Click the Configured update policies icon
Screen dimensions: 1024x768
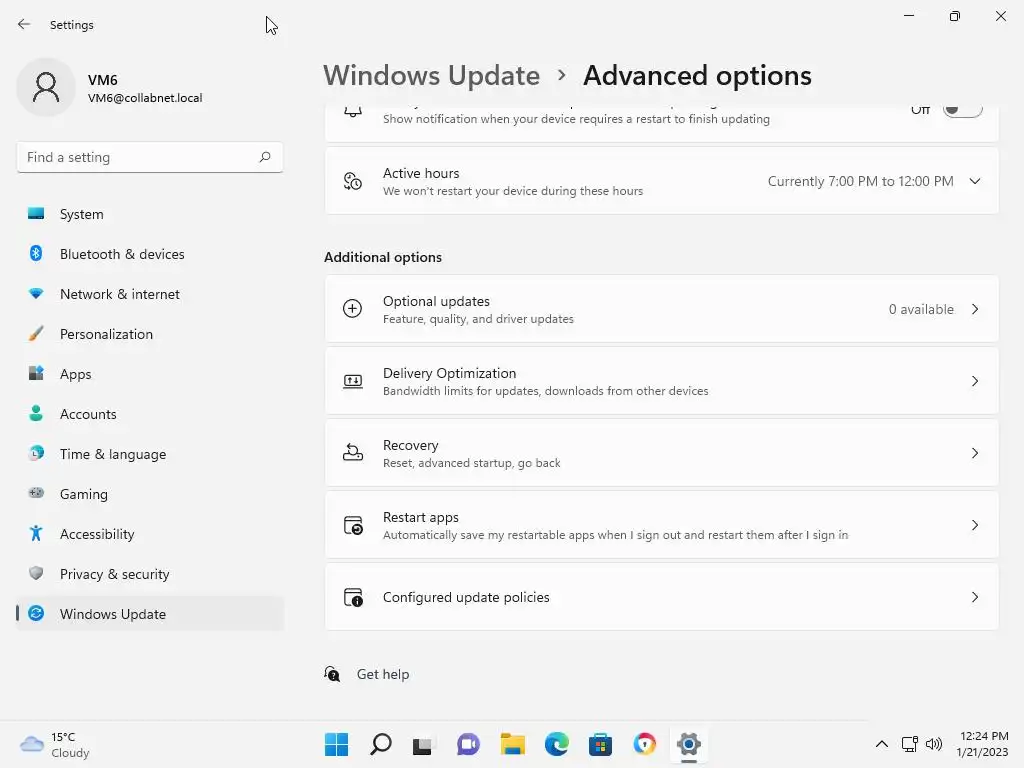353,597
